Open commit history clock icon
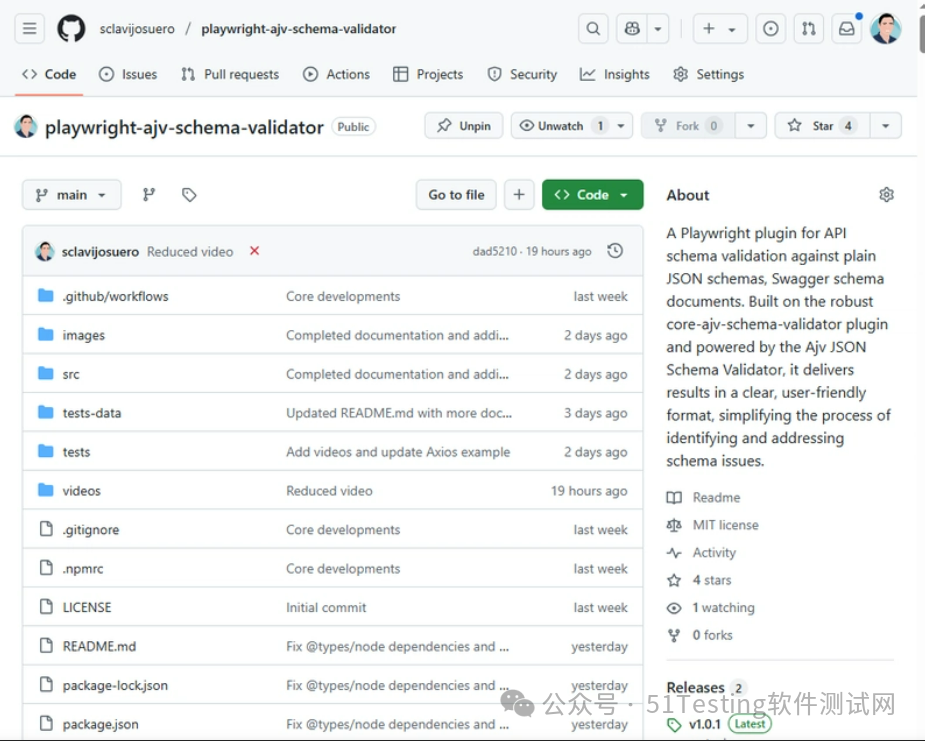The image size is (925, 741). pos(615,251)
